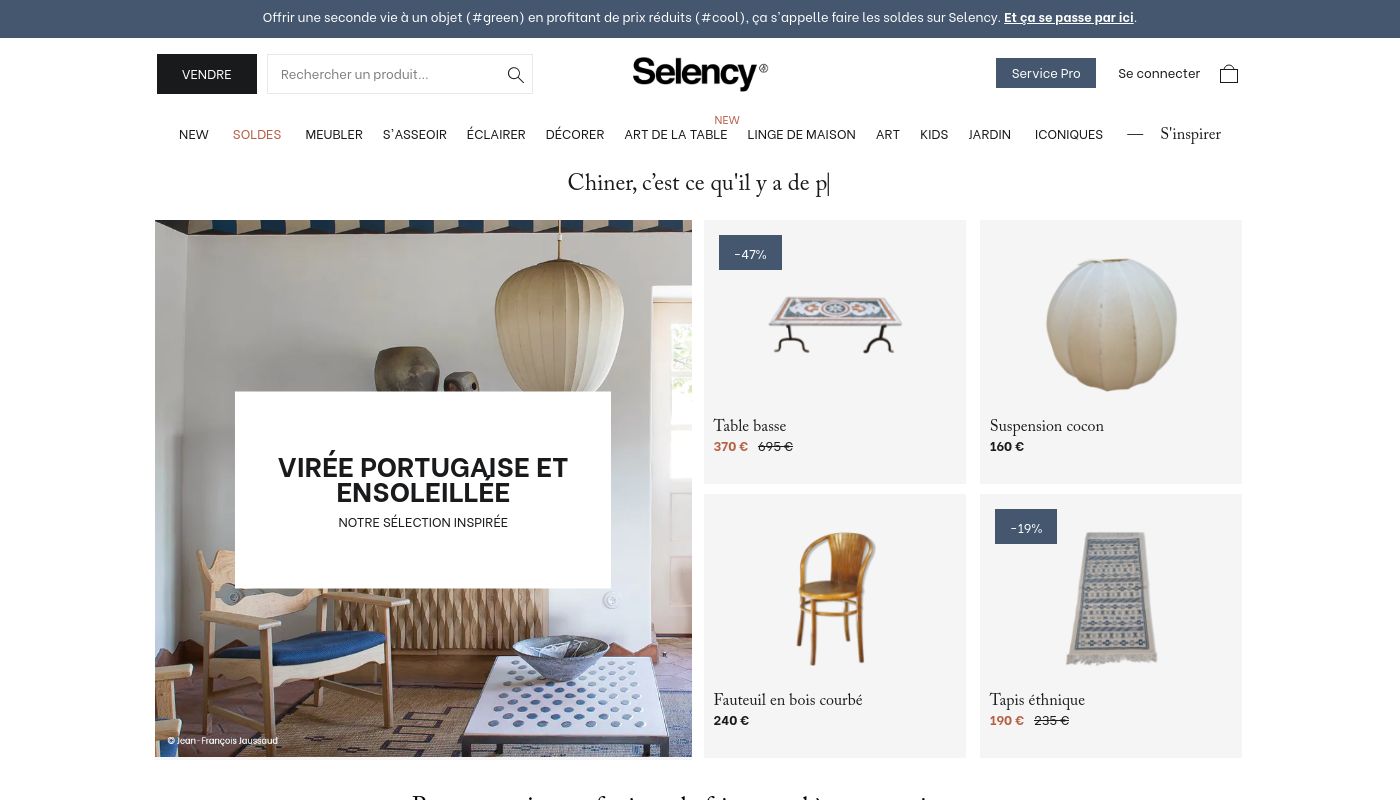1400x800 pixels.
Task: Select the Fauteuil en bois courbé image
Action: tap(835, 598)
